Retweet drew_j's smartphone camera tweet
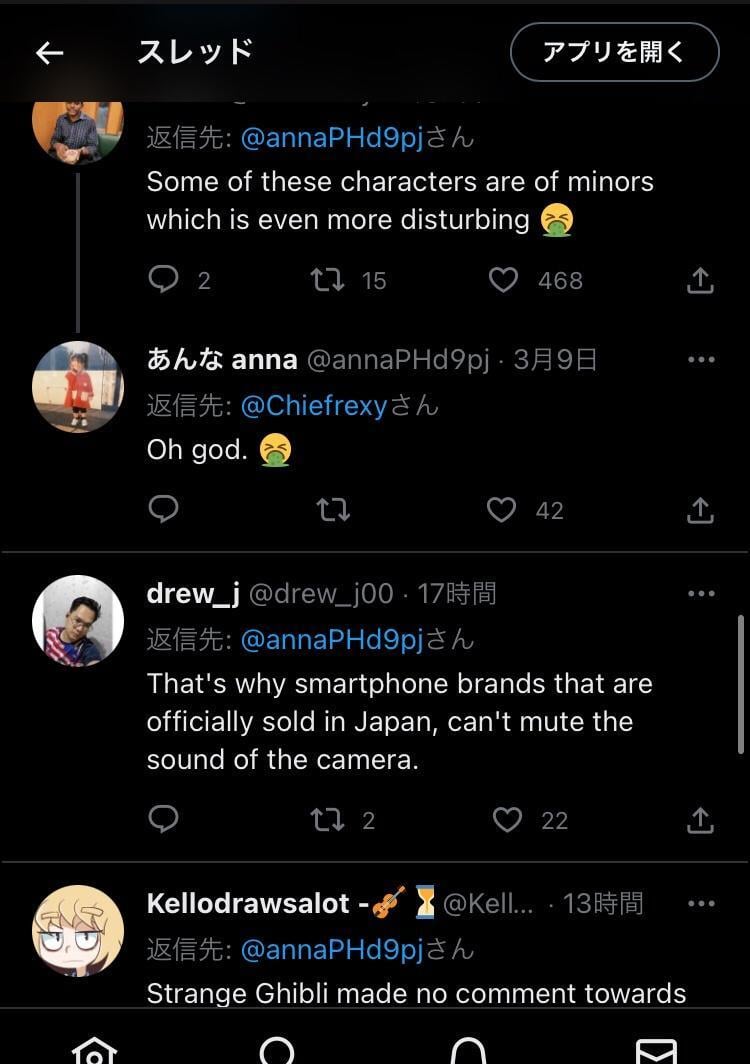The height and width of the screenshot is (1064, 750). coord(328,820)
